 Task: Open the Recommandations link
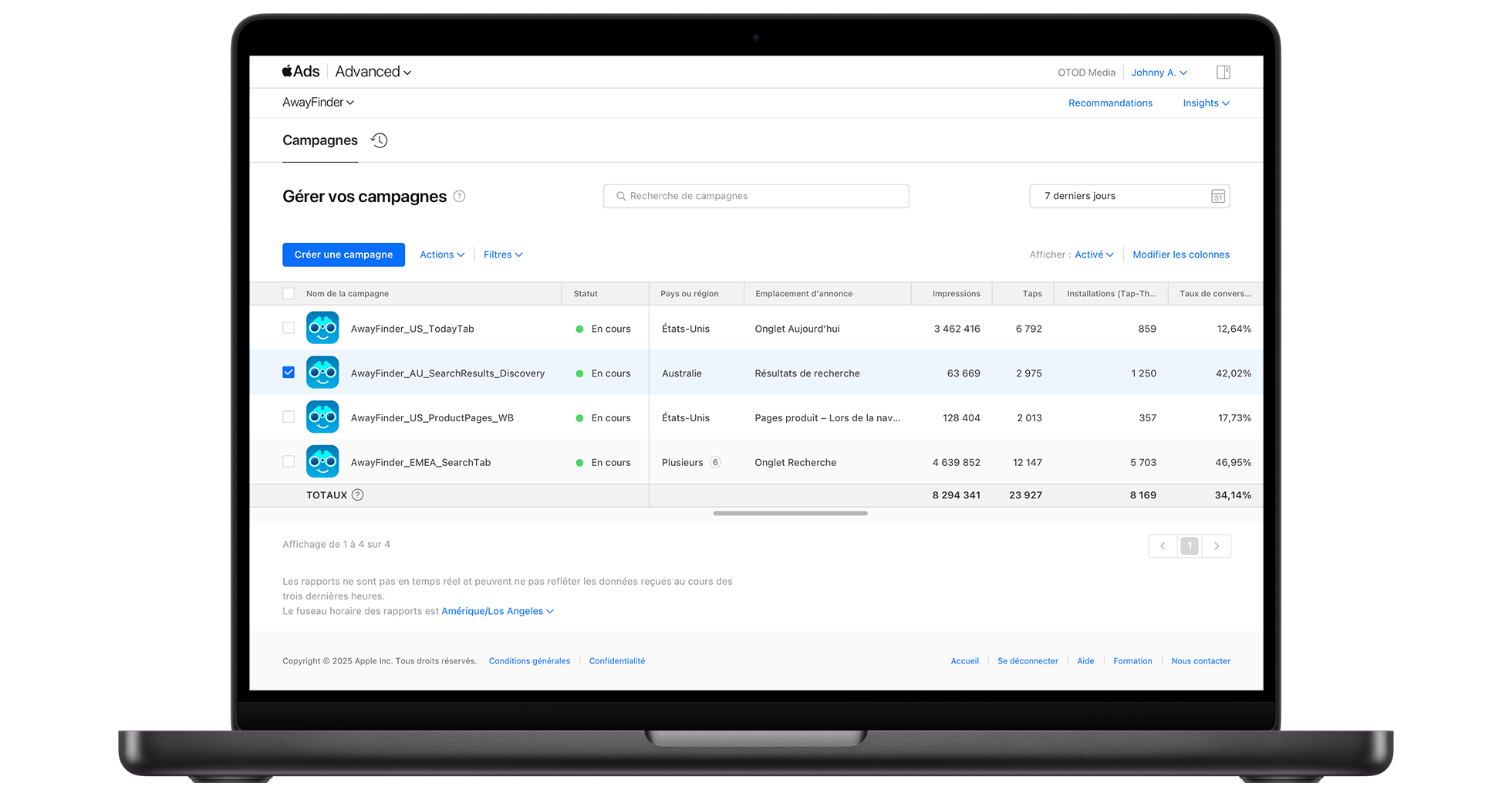coord(1109,103)
